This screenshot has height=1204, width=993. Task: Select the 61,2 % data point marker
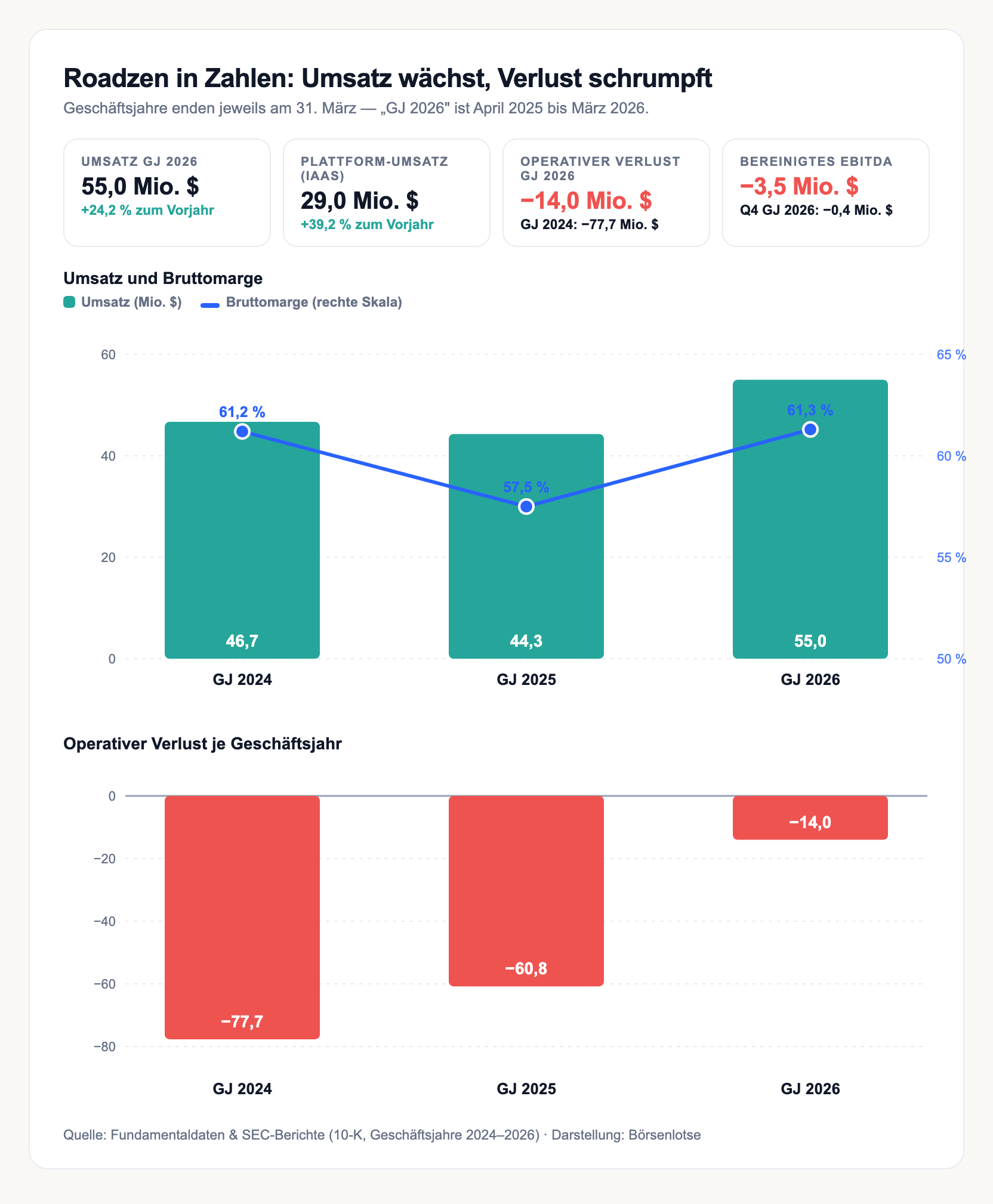(x=242, y=431)
